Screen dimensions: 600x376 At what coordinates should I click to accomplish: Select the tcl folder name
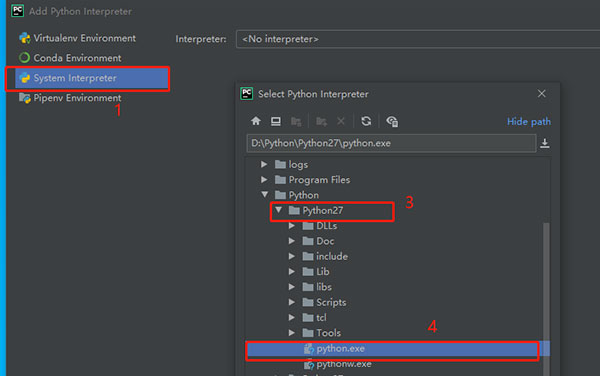pyautogui.click(x=321, y=317)
